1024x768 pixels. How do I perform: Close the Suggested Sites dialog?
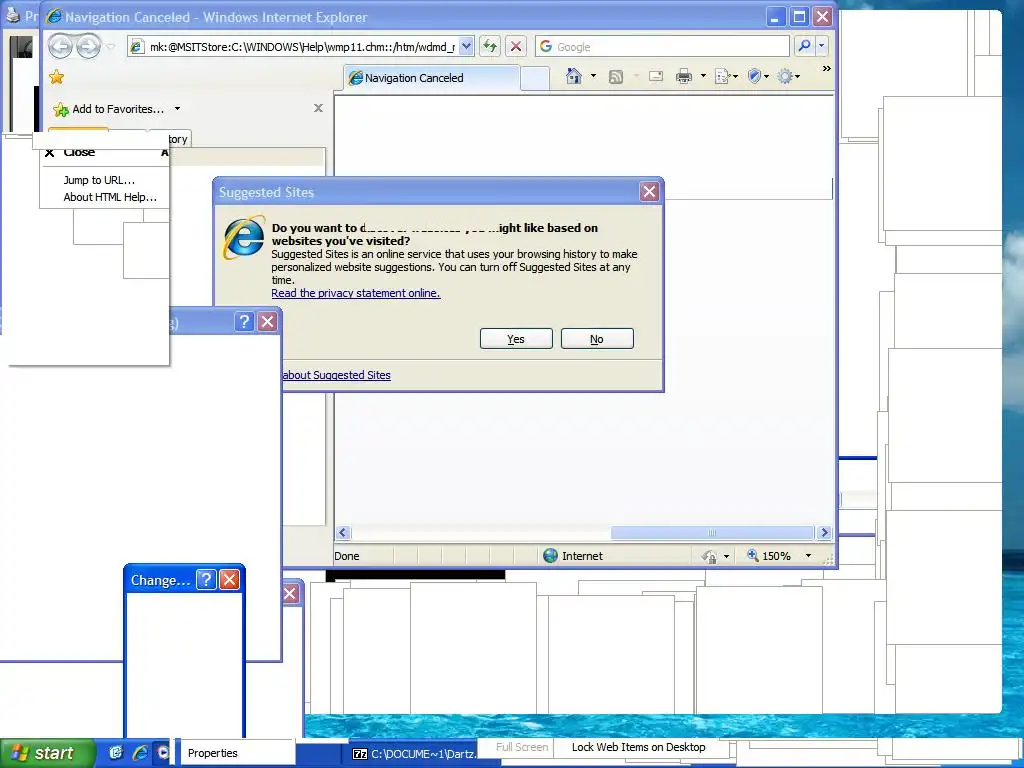pyautogui.click(x=649, y=192)
